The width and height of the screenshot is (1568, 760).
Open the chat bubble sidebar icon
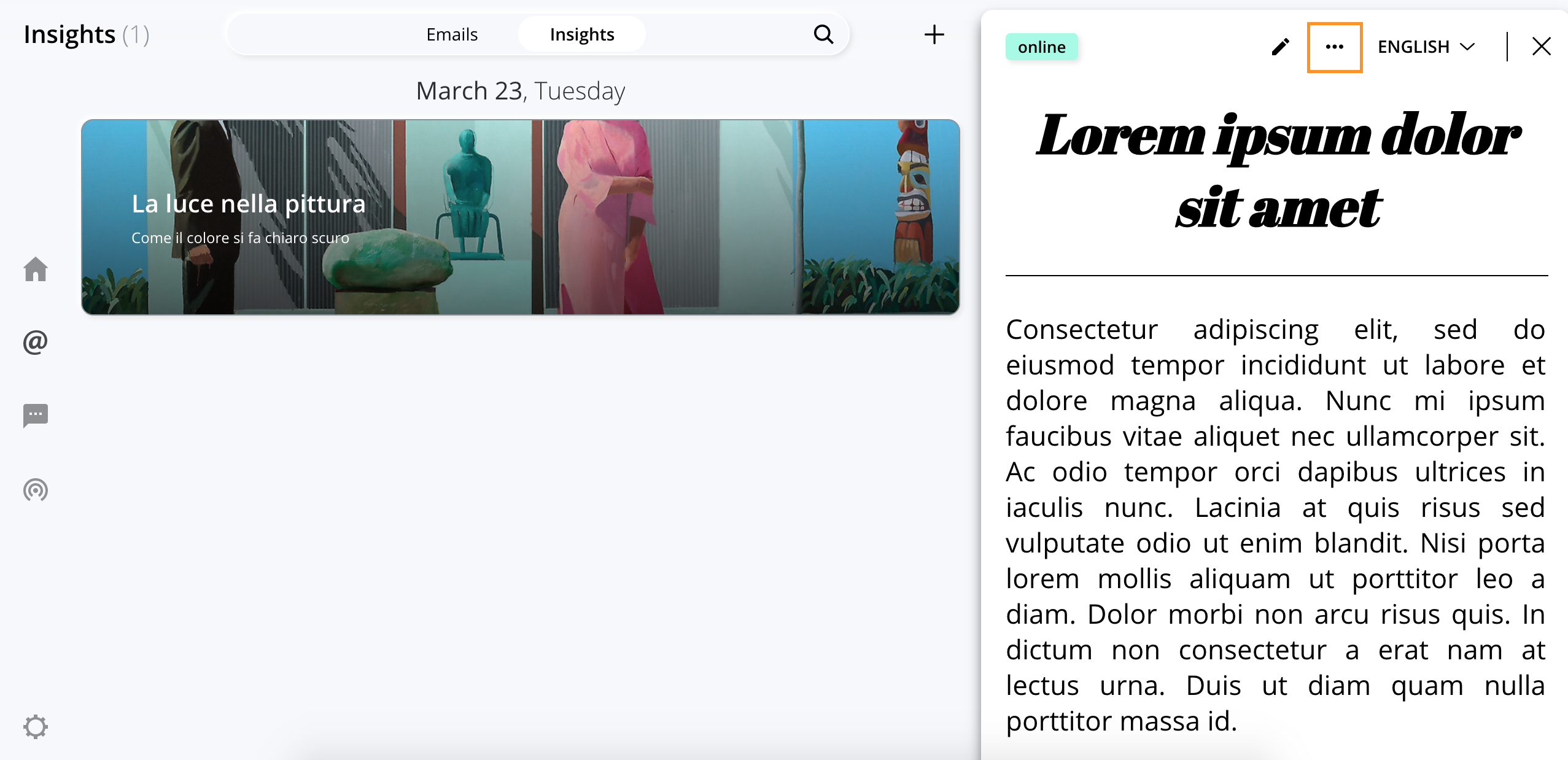[36, 416]
